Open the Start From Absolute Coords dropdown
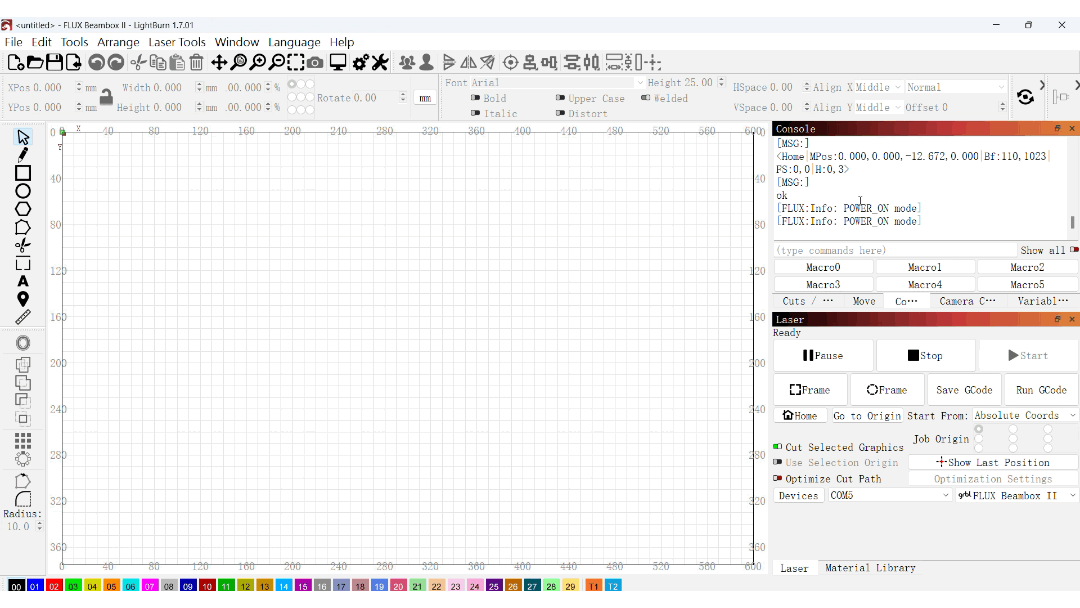Image resolution: width=1080 pixels, height=608 pixels. 1024,415
